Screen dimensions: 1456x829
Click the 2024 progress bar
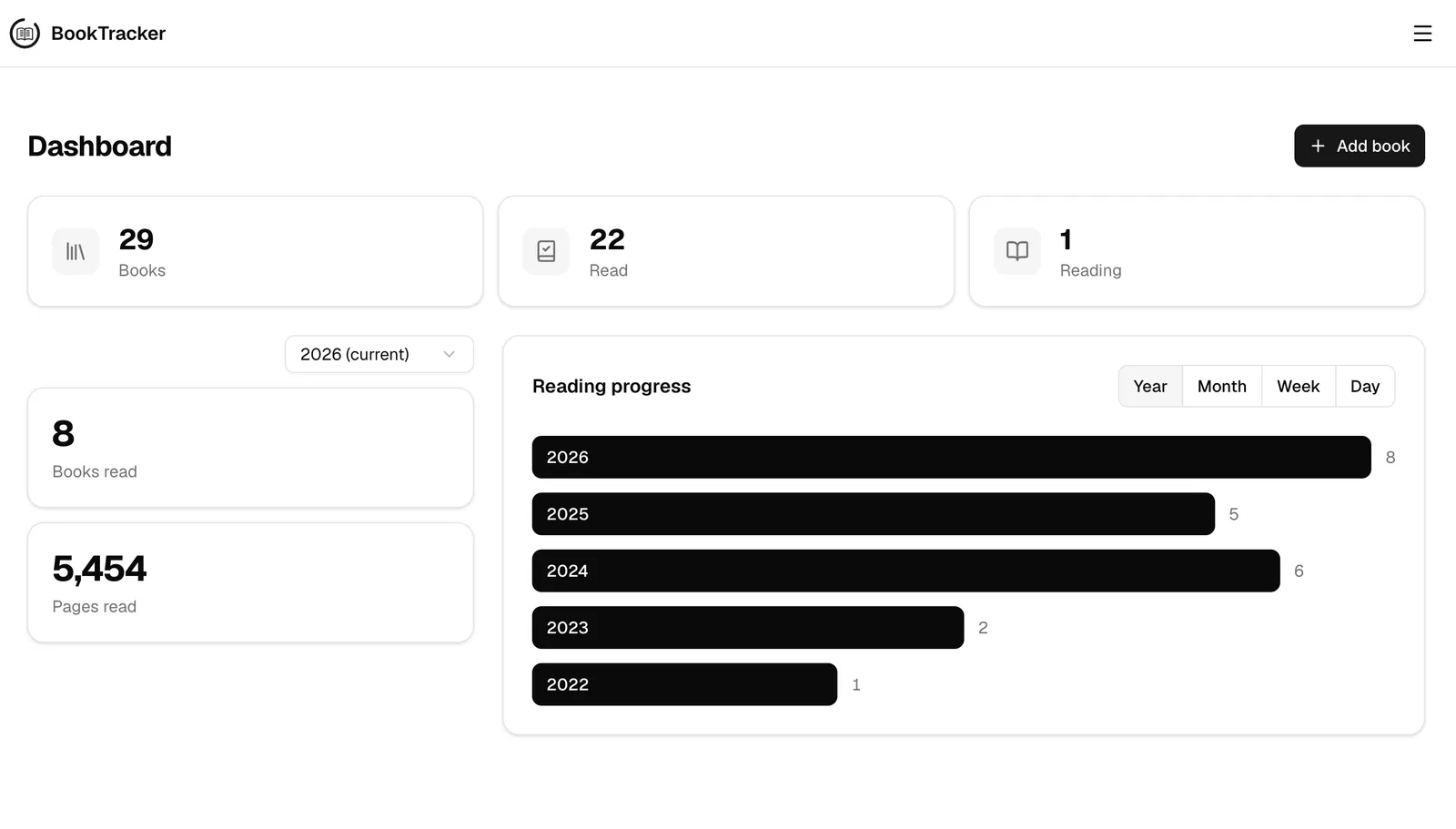[905, 571]
